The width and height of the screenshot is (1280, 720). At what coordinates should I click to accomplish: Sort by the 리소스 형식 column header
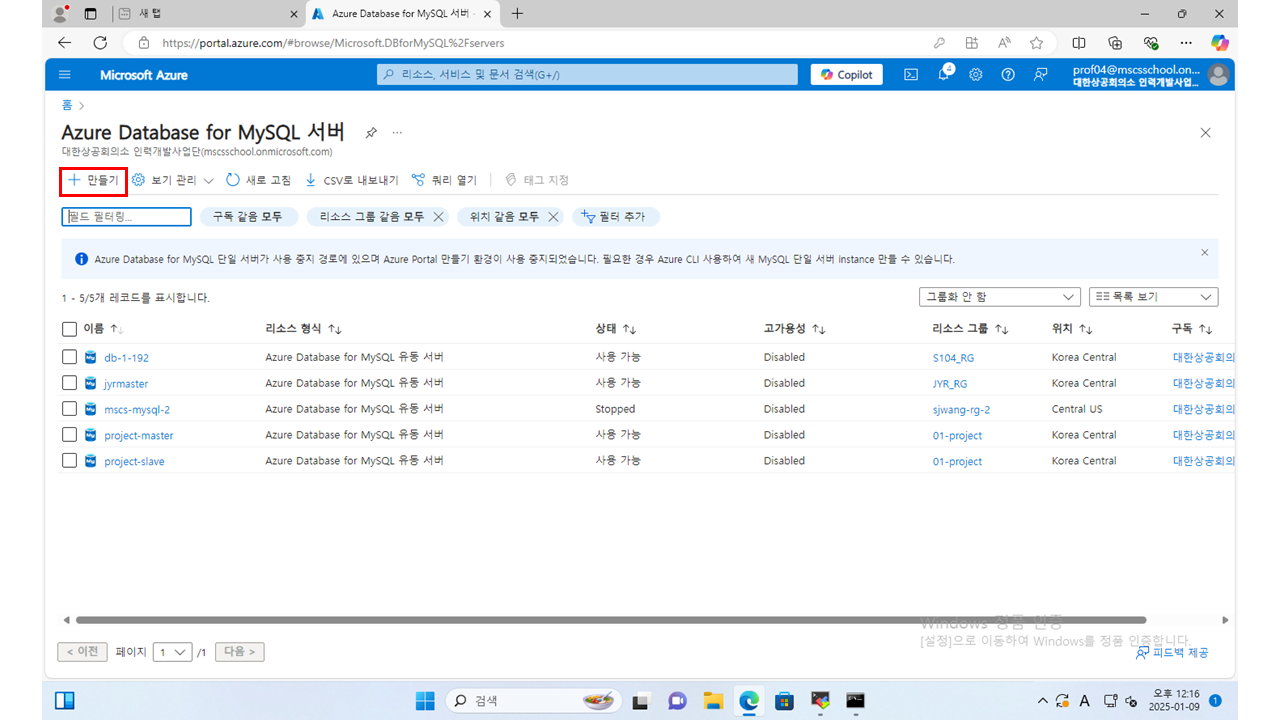click(x=303, y=329)
